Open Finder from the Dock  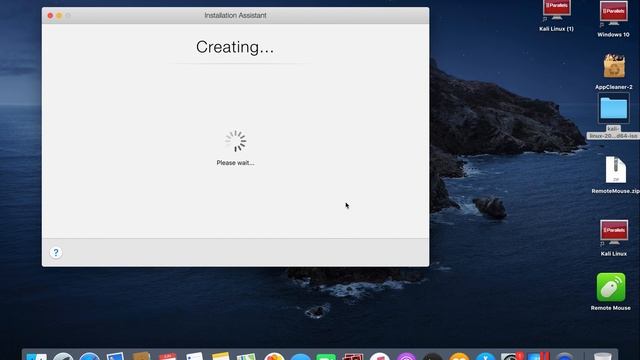(37, 357)
